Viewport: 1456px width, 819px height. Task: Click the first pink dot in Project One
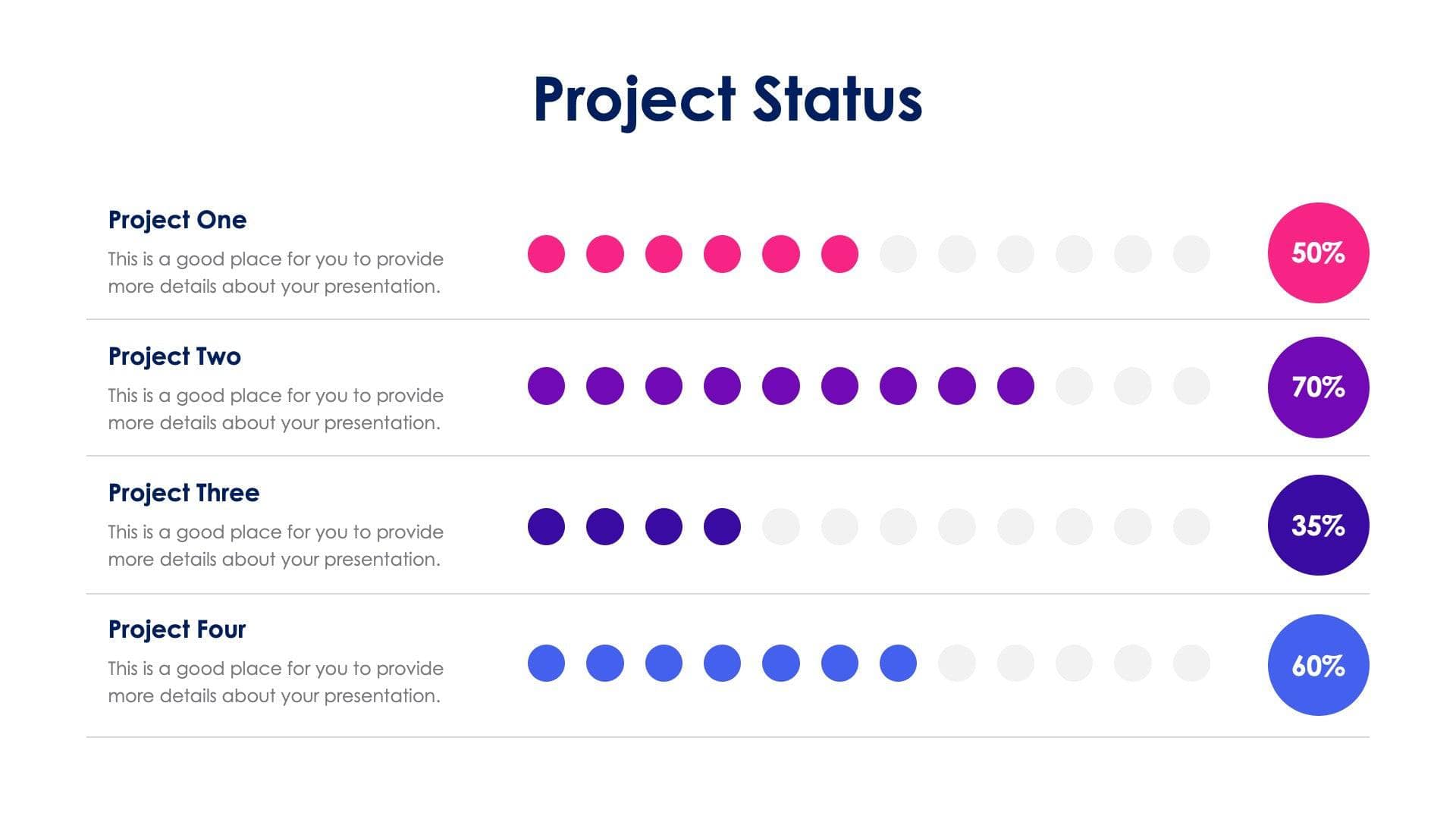(x=546, y=253)
